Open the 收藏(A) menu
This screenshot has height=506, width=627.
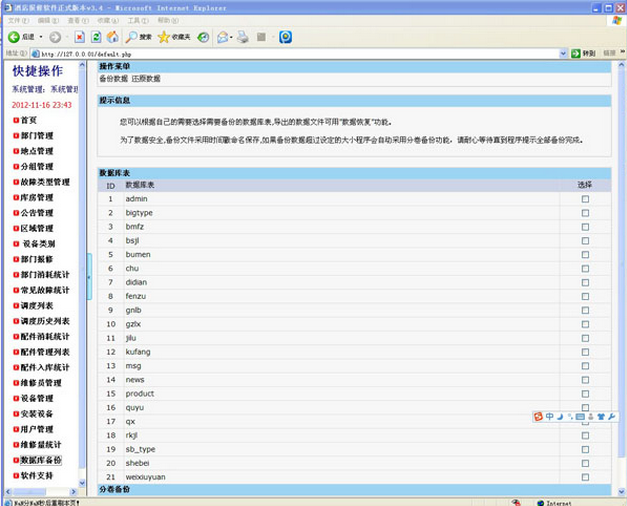[108, 20]
